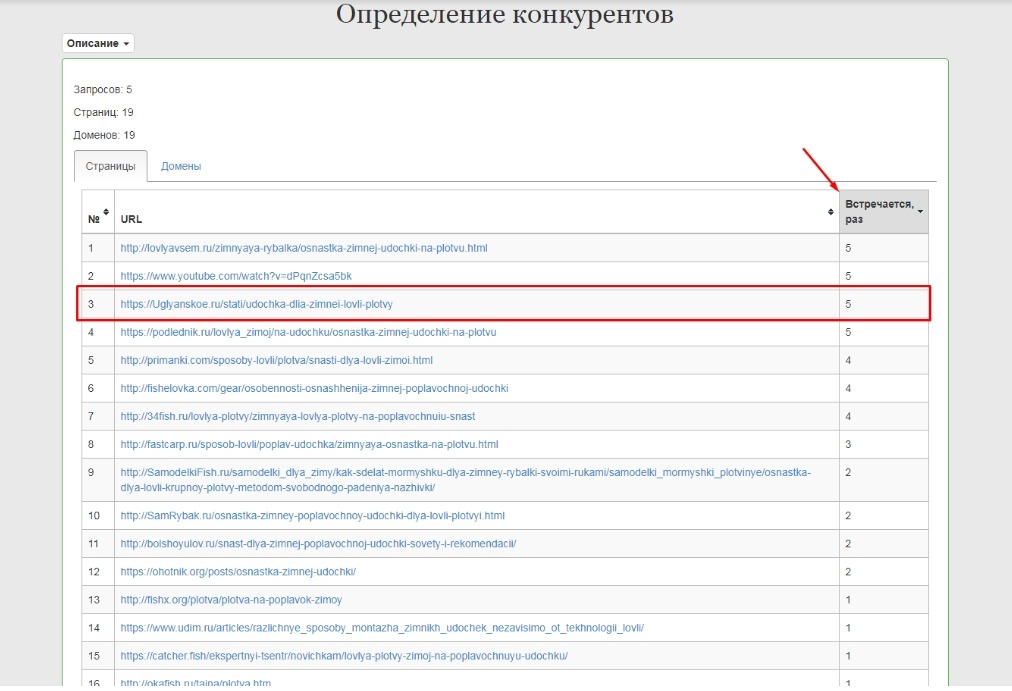Image resolution: width=1012 pixels, height=691 pixels.
Task: Open SamodelkiFish.ru samodelki link
Action: [x=465, y=480]
